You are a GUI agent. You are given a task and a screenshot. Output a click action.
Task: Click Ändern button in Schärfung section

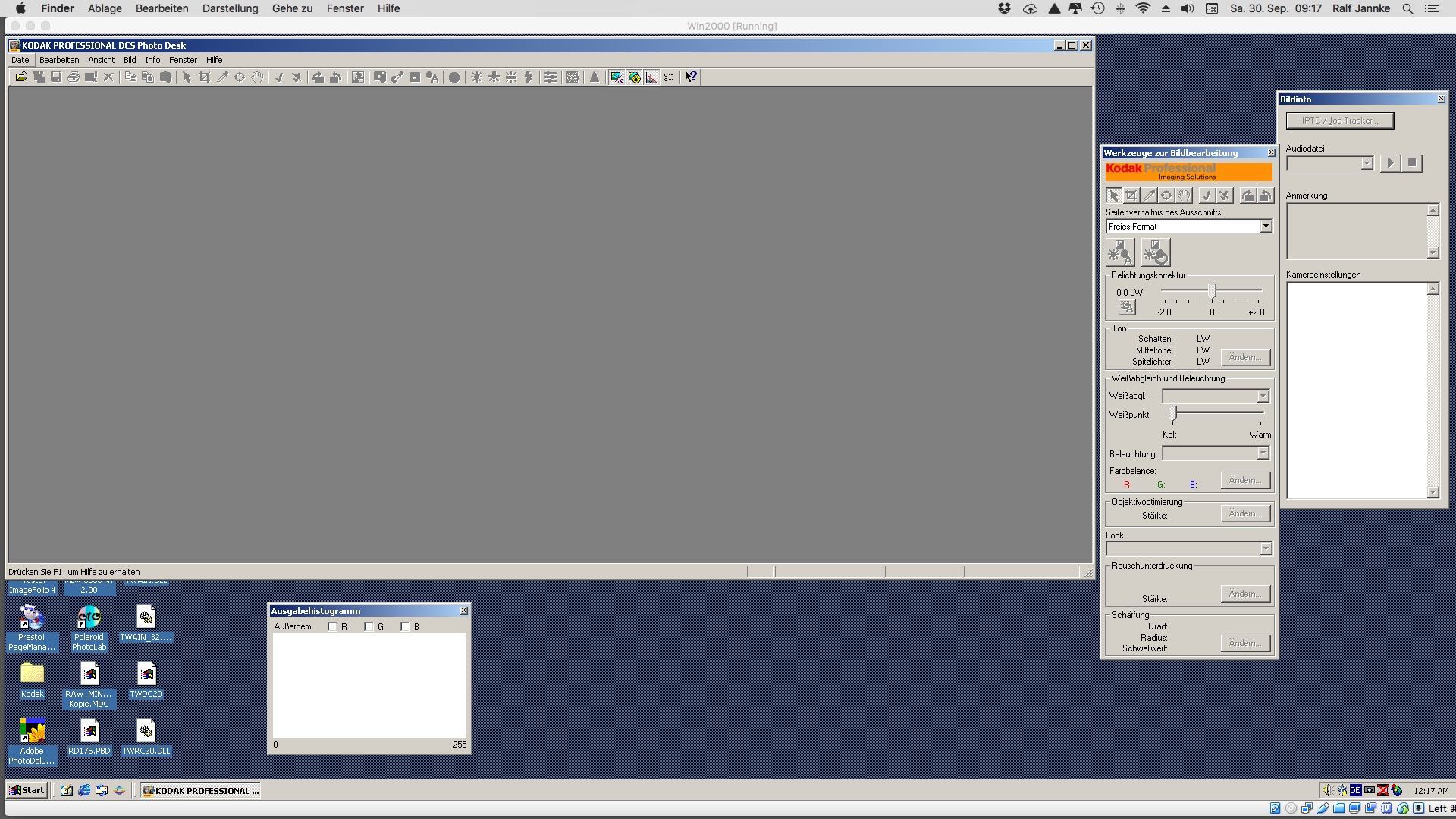point(1245,643)
